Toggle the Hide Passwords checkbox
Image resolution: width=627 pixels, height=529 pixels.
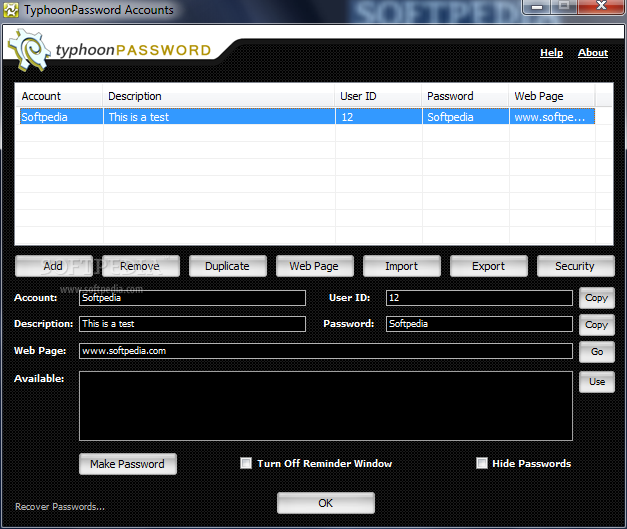pyautogui.click(x=482, y=463)
